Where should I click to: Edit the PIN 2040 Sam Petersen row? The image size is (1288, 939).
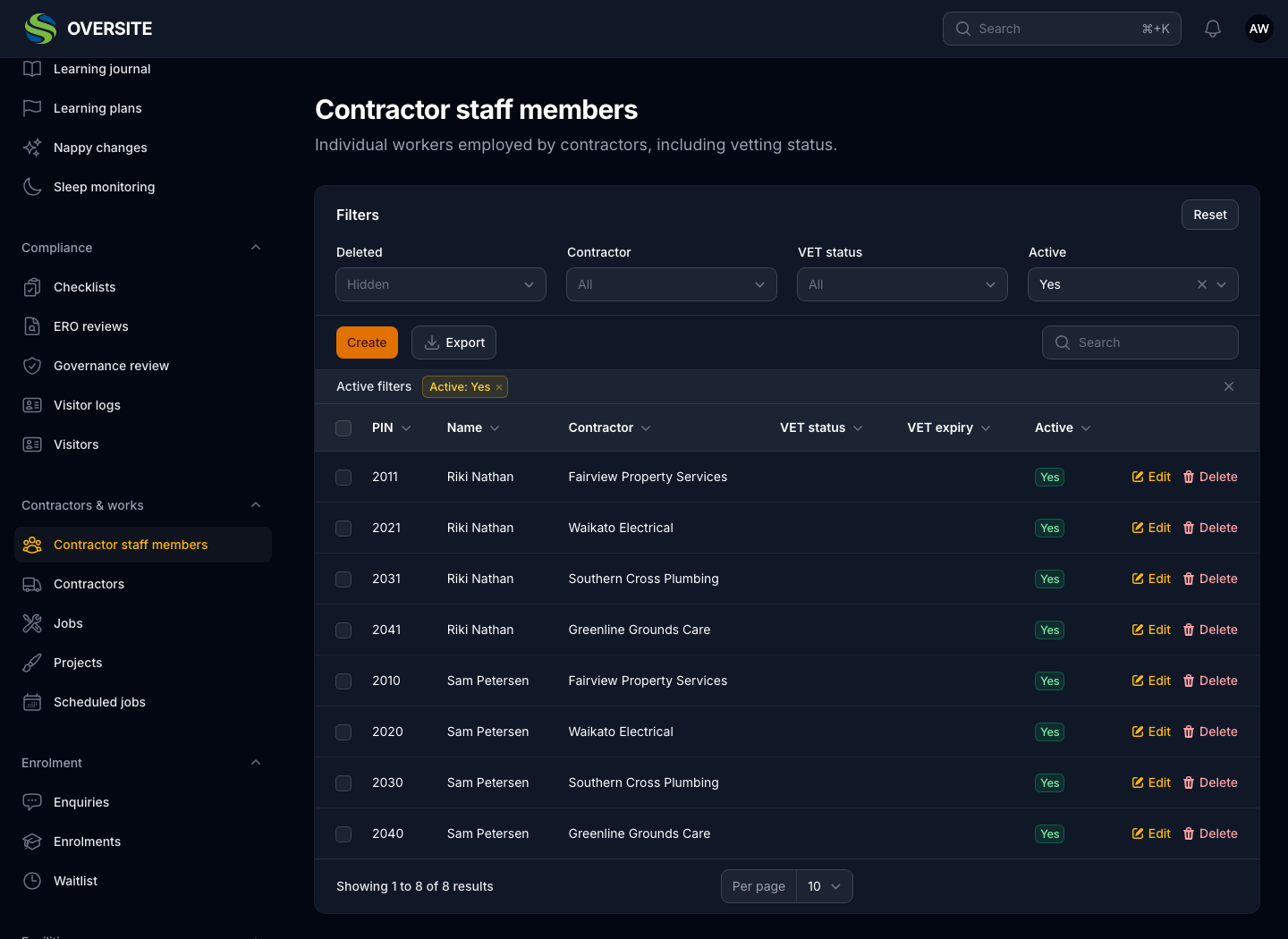pos(1151,833)
